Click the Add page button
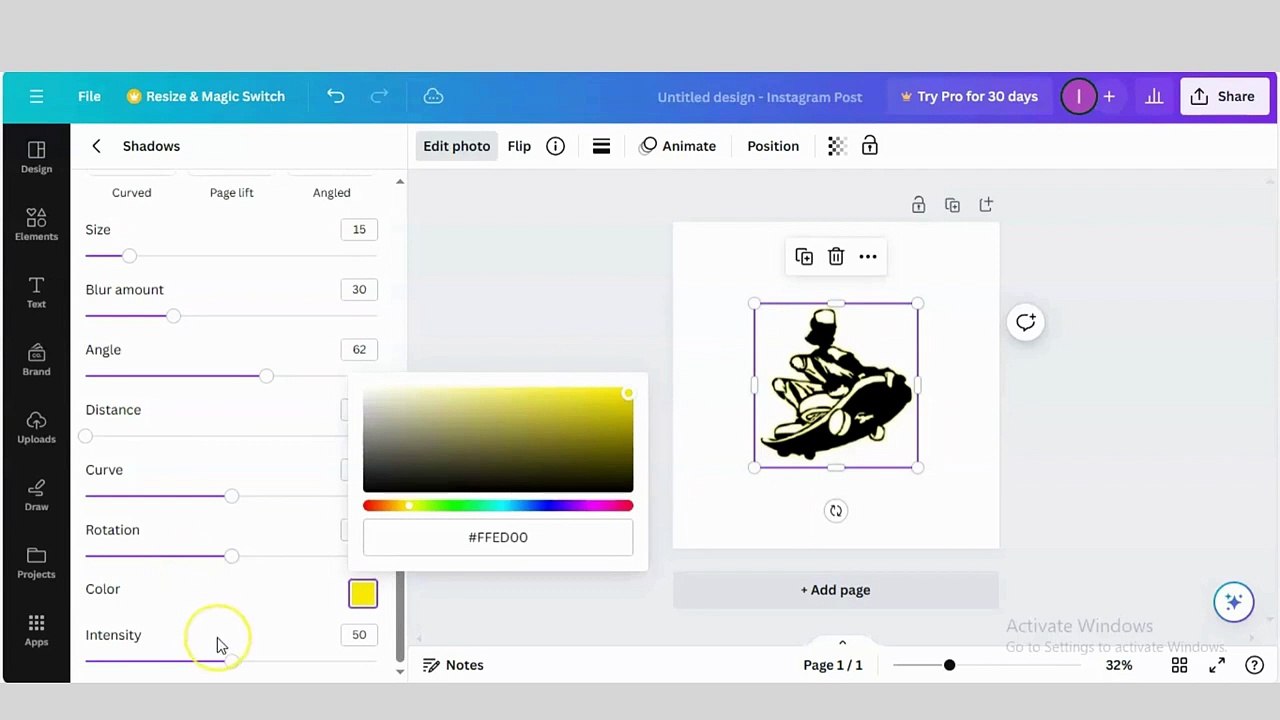 [836, 590]
